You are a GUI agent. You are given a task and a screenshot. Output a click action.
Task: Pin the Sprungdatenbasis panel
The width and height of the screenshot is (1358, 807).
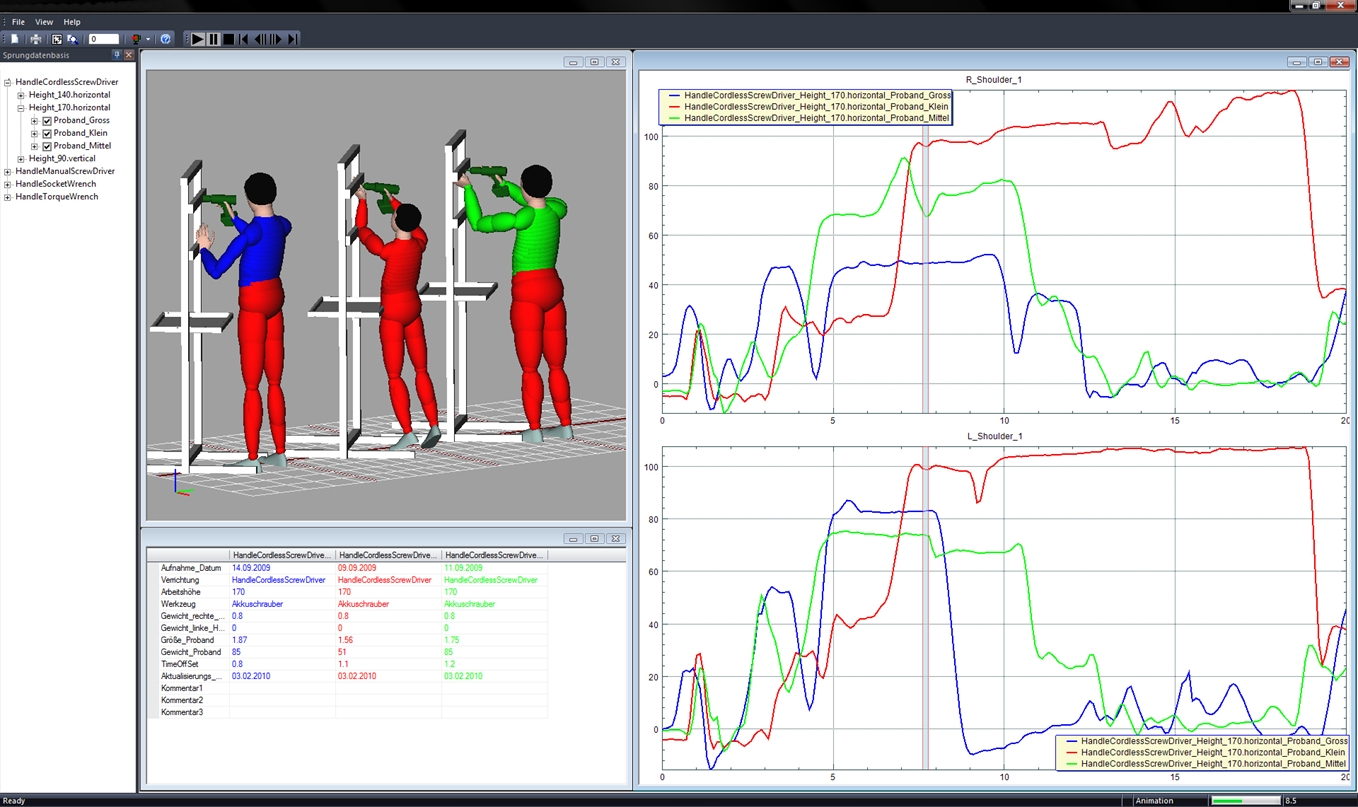[117, 55]
